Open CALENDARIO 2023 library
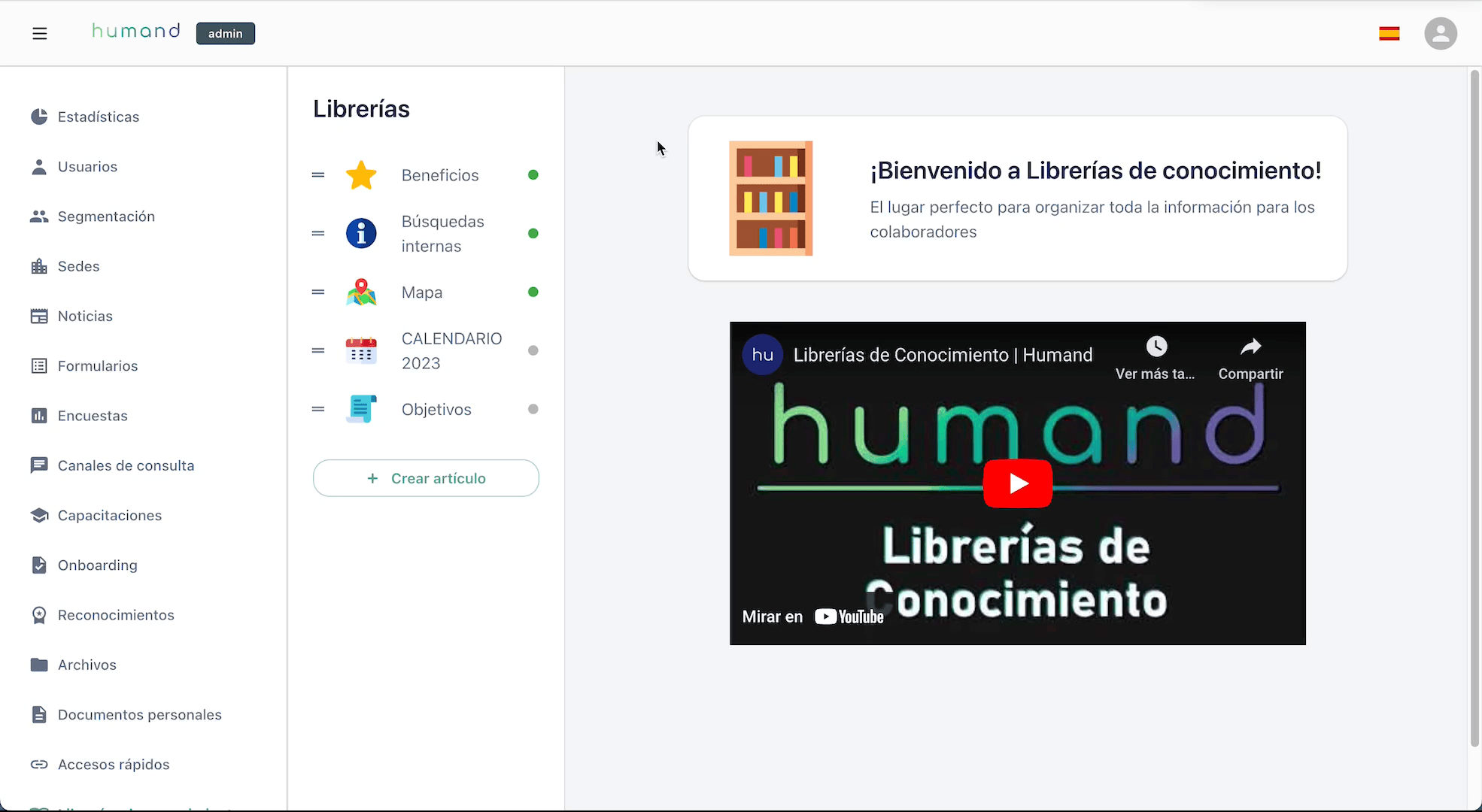This screenshot has width=1482, height=812. 451,351
